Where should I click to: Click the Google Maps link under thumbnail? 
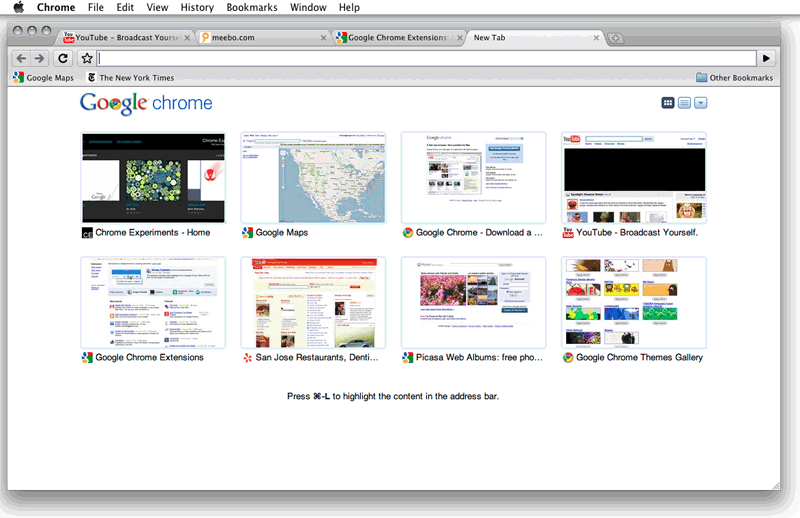pyautogui.click(x=282, y=232)
